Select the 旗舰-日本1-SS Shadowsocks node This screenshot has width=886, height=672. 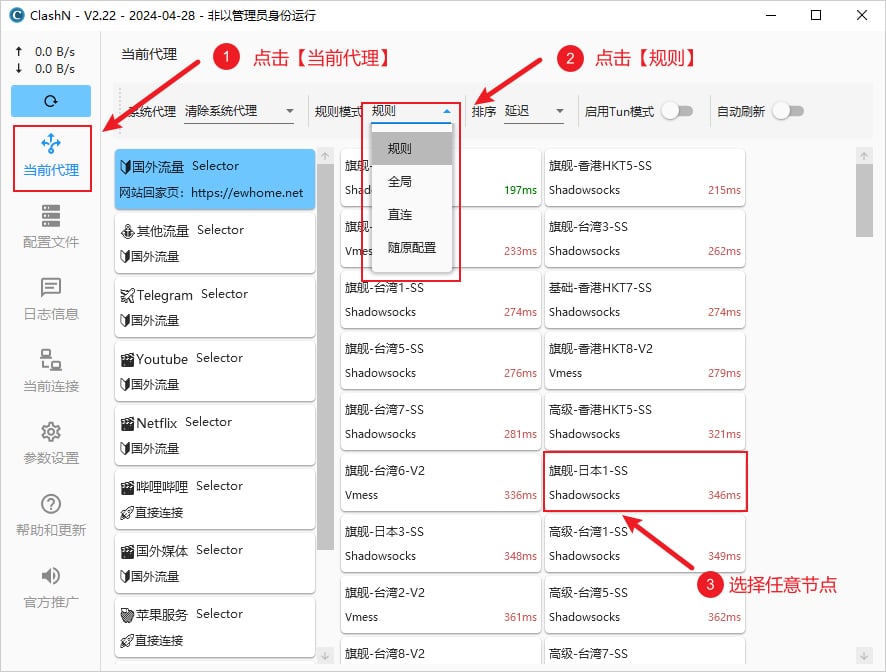[x=645, y=482]
